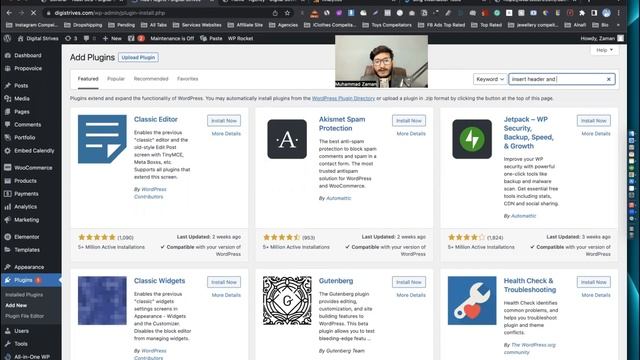The width and height of the screenshot is (640, 360).
Task: Click the WordPress logo in admin bar
Action: click(7, 38)
